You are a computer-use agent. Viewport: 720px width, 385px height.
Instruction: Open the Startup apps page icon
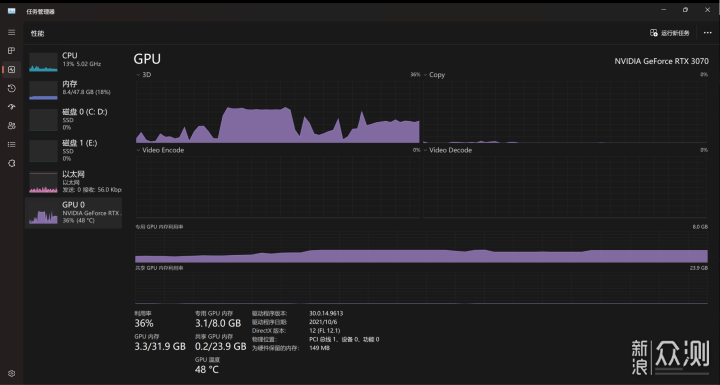(11, 107)
